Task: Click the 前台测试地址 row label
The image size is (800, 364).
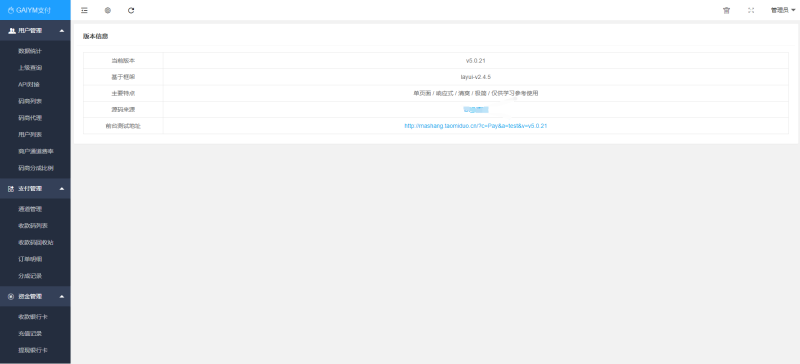Action: (x=123, y=126)
